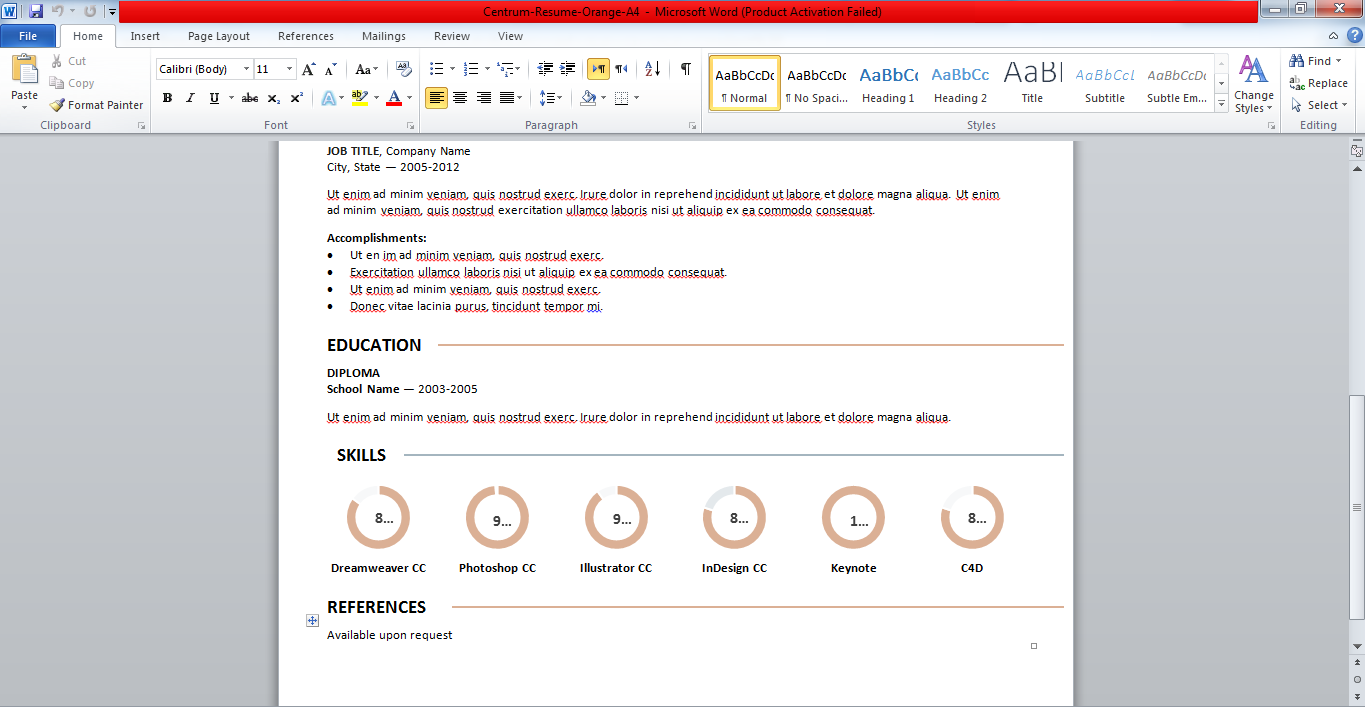Toggle Align Text Left

(436, 98)
